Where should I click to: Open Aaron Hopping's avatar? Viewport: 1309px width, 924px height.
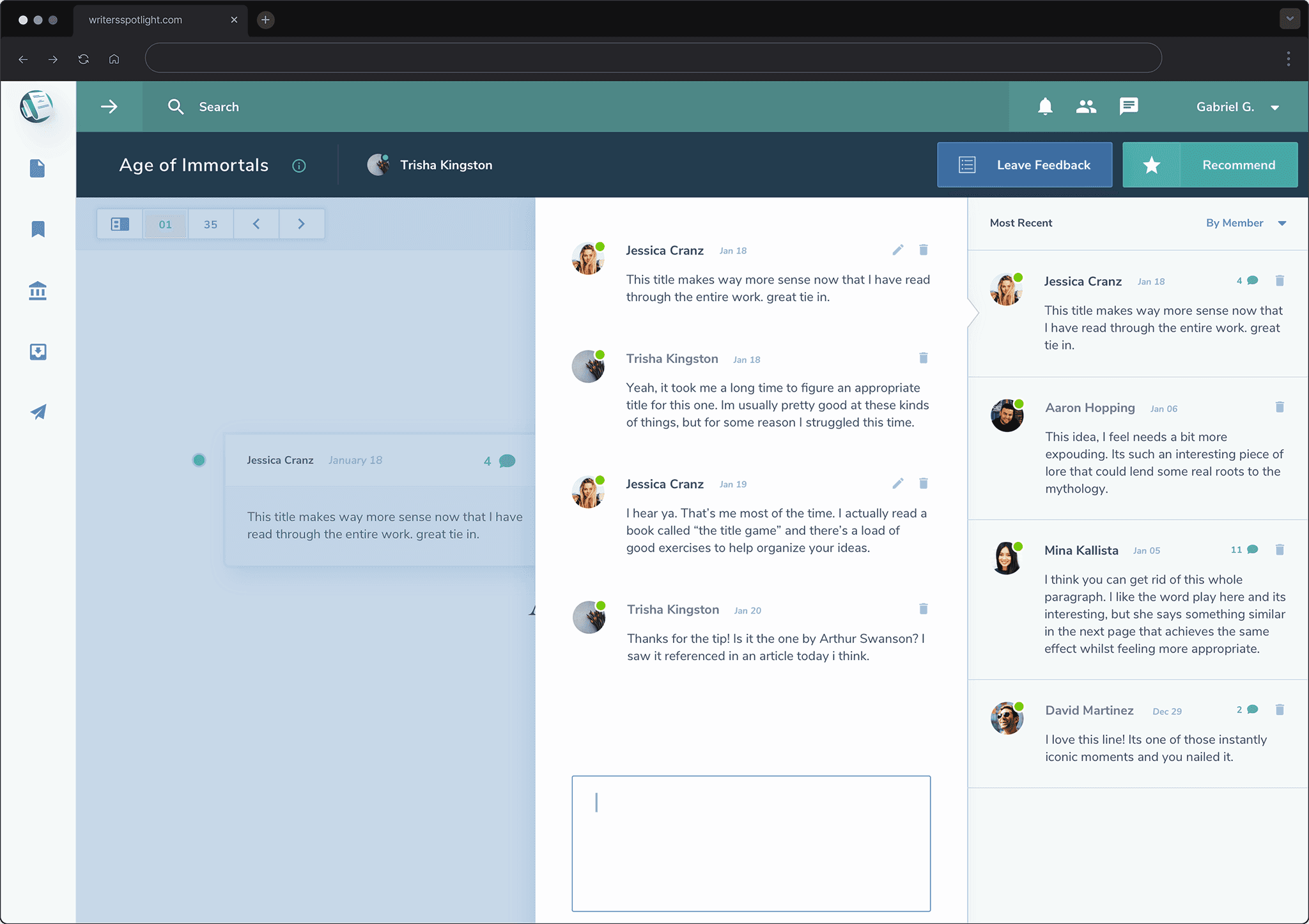[1007, 416]
